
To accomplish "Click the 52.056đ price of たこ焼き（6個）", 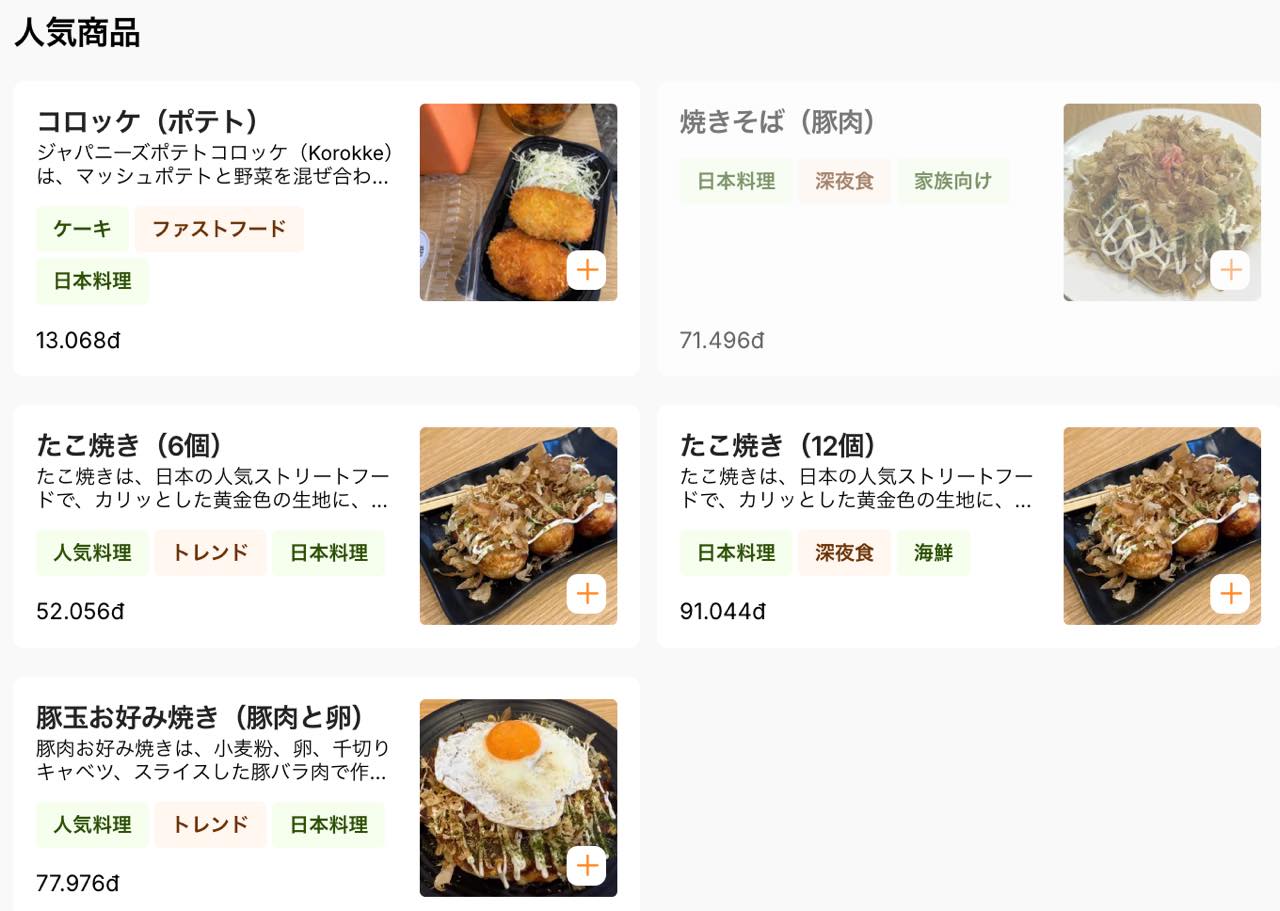I will (80, 612).
